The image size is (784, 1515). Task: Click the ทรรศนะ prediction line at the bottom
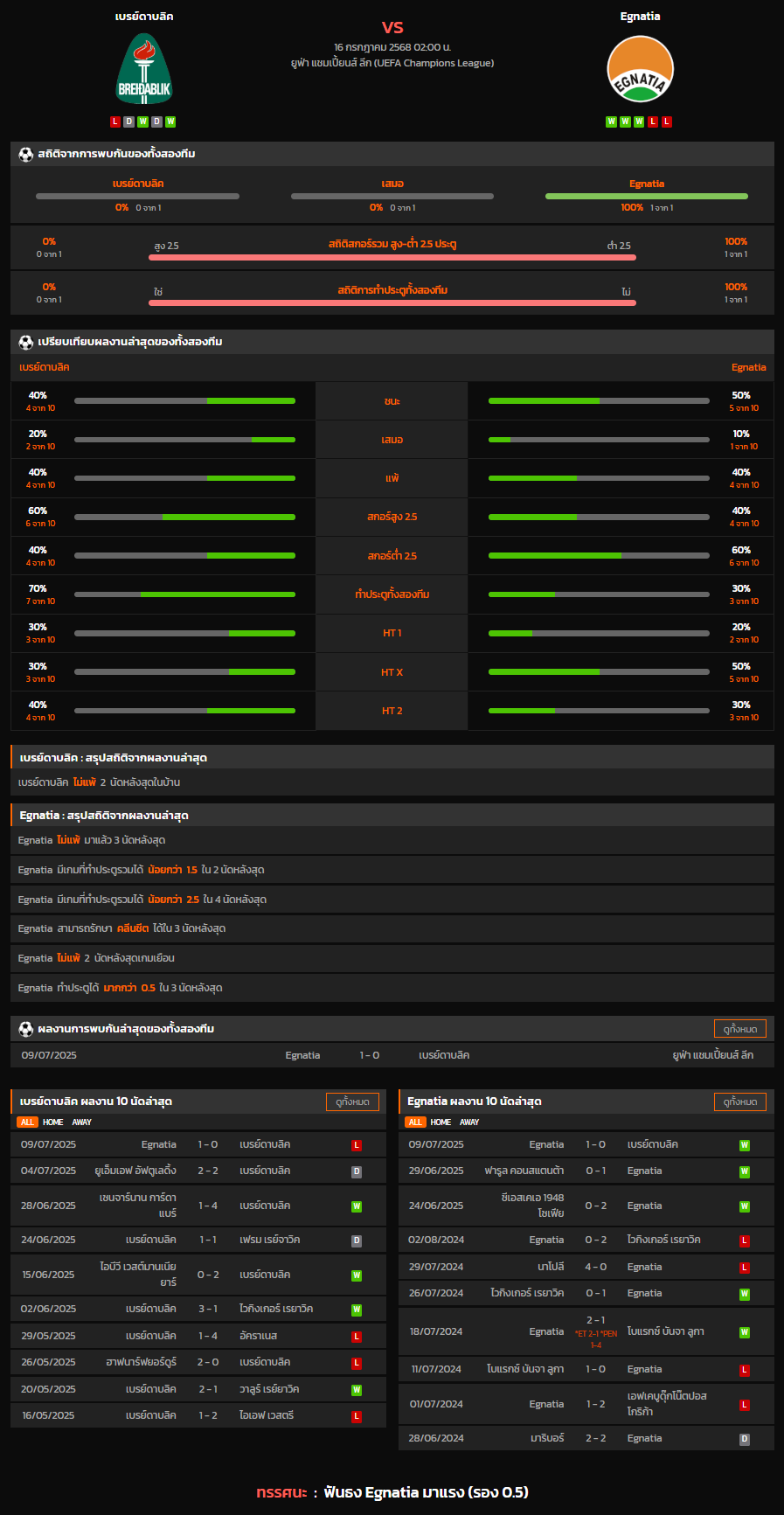tap(392, 1492)
